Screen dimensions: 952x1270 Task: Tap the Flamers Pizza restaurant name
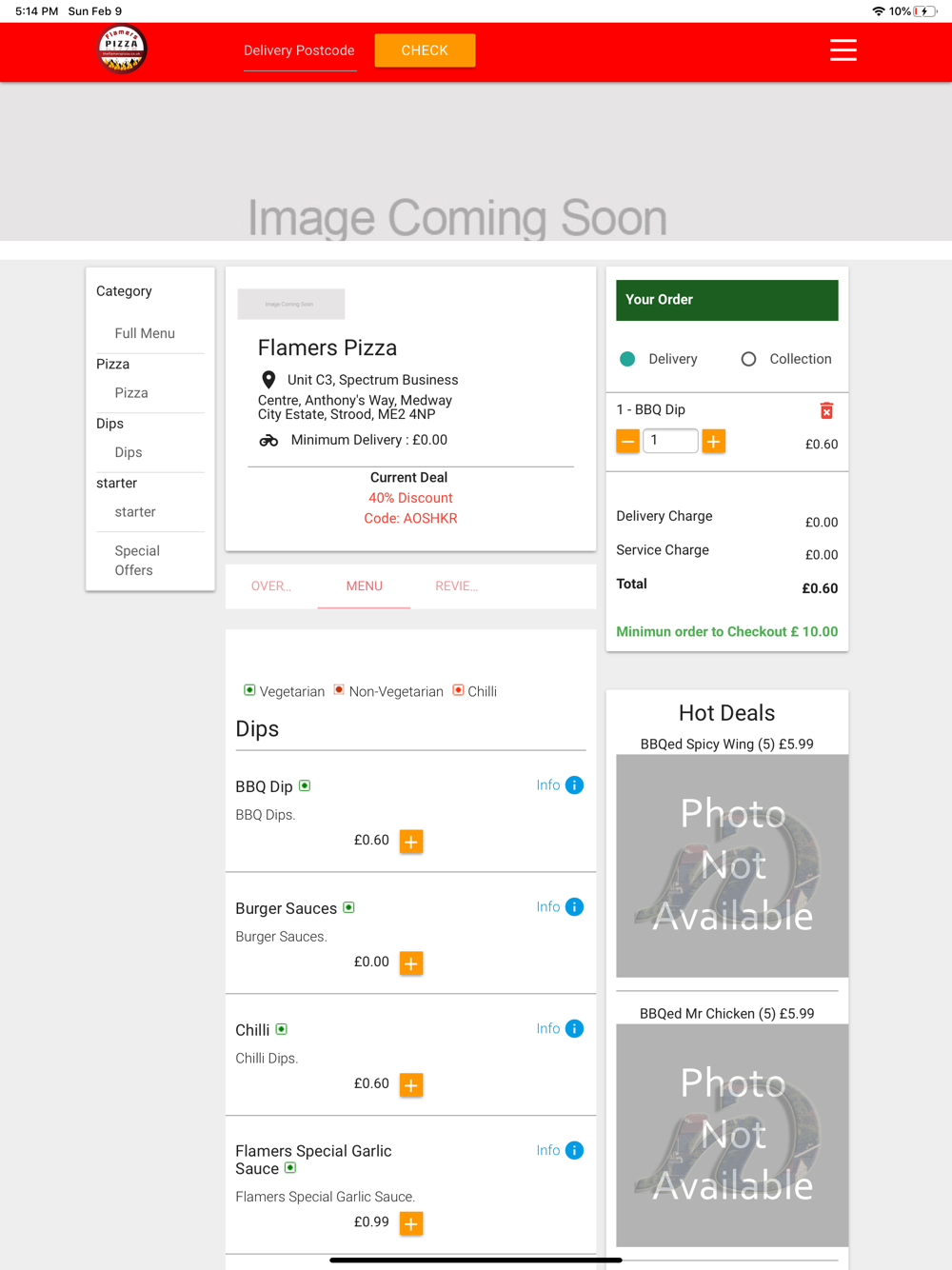pos(327,348)
